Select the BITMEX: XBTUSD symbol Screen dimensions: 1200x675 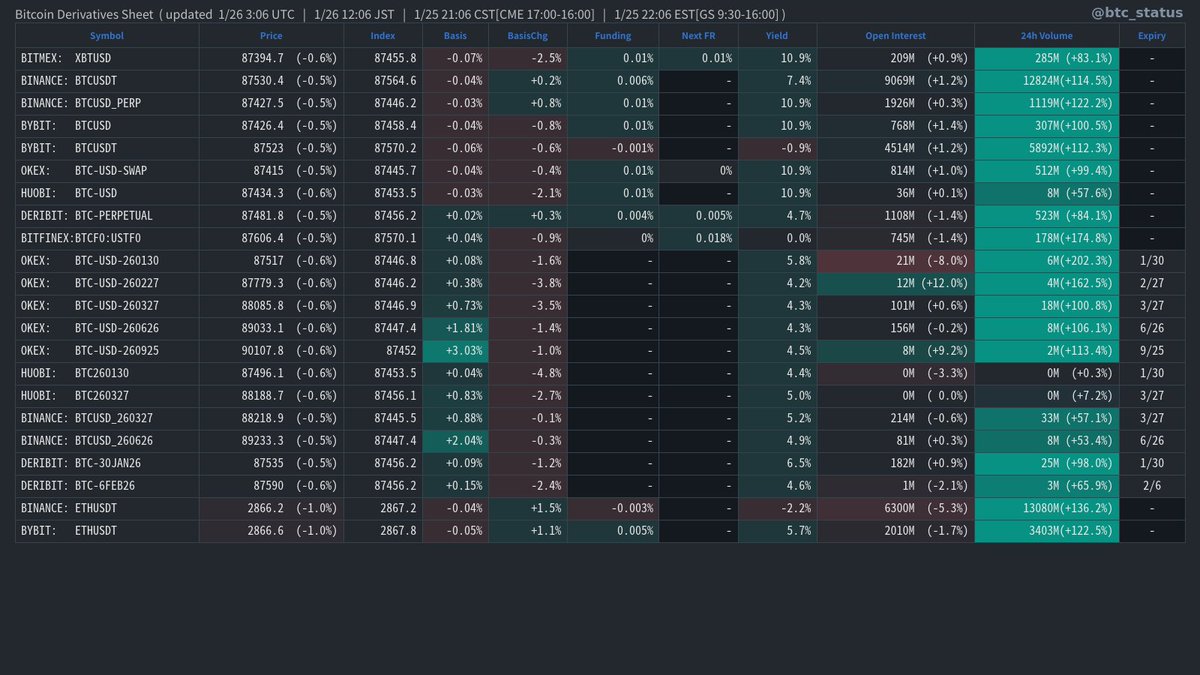[x=66, y=59]
